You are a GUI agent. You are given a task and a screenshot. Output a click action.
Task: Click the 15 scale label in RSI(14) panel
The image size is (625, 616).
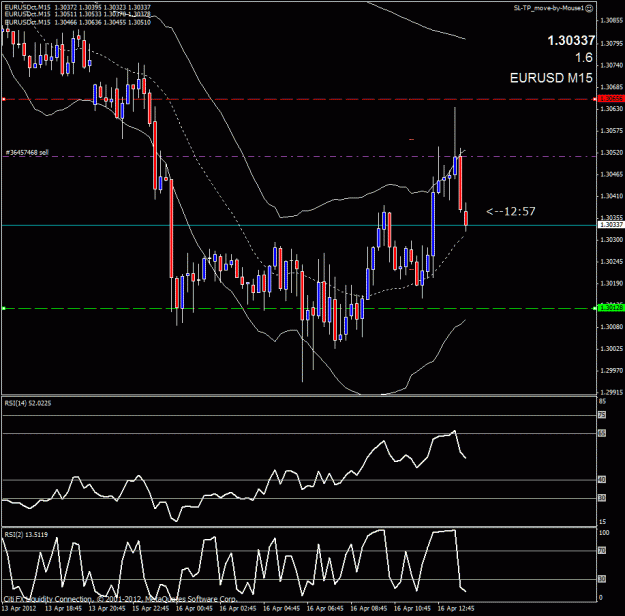602,522
